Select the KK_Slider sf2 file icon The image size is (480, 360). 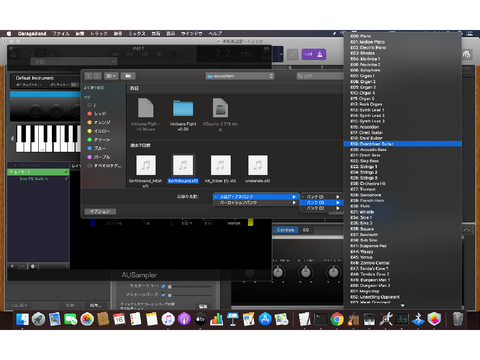tap(220, 165)
